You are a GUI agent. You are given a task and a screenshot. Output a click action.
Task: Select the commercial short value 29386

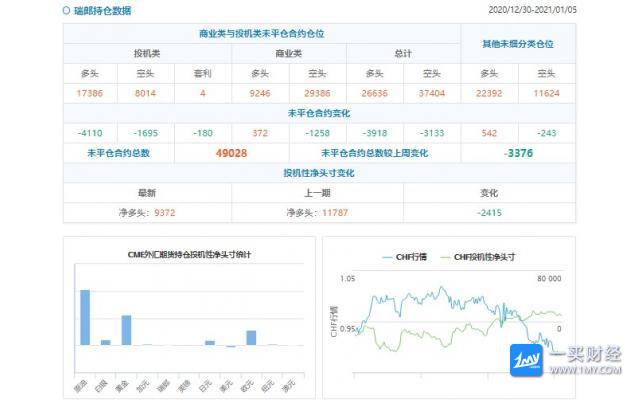(317, 93)
